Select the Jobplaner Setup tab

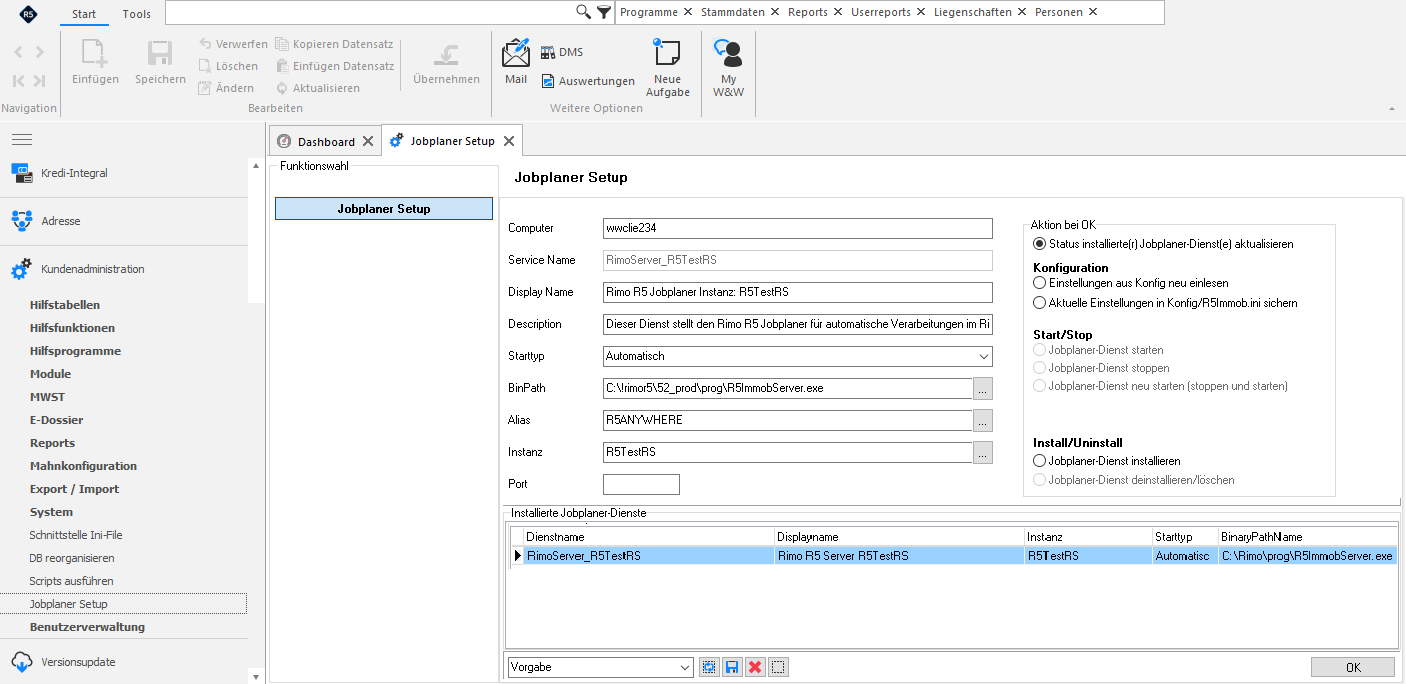tap(452, 141)
